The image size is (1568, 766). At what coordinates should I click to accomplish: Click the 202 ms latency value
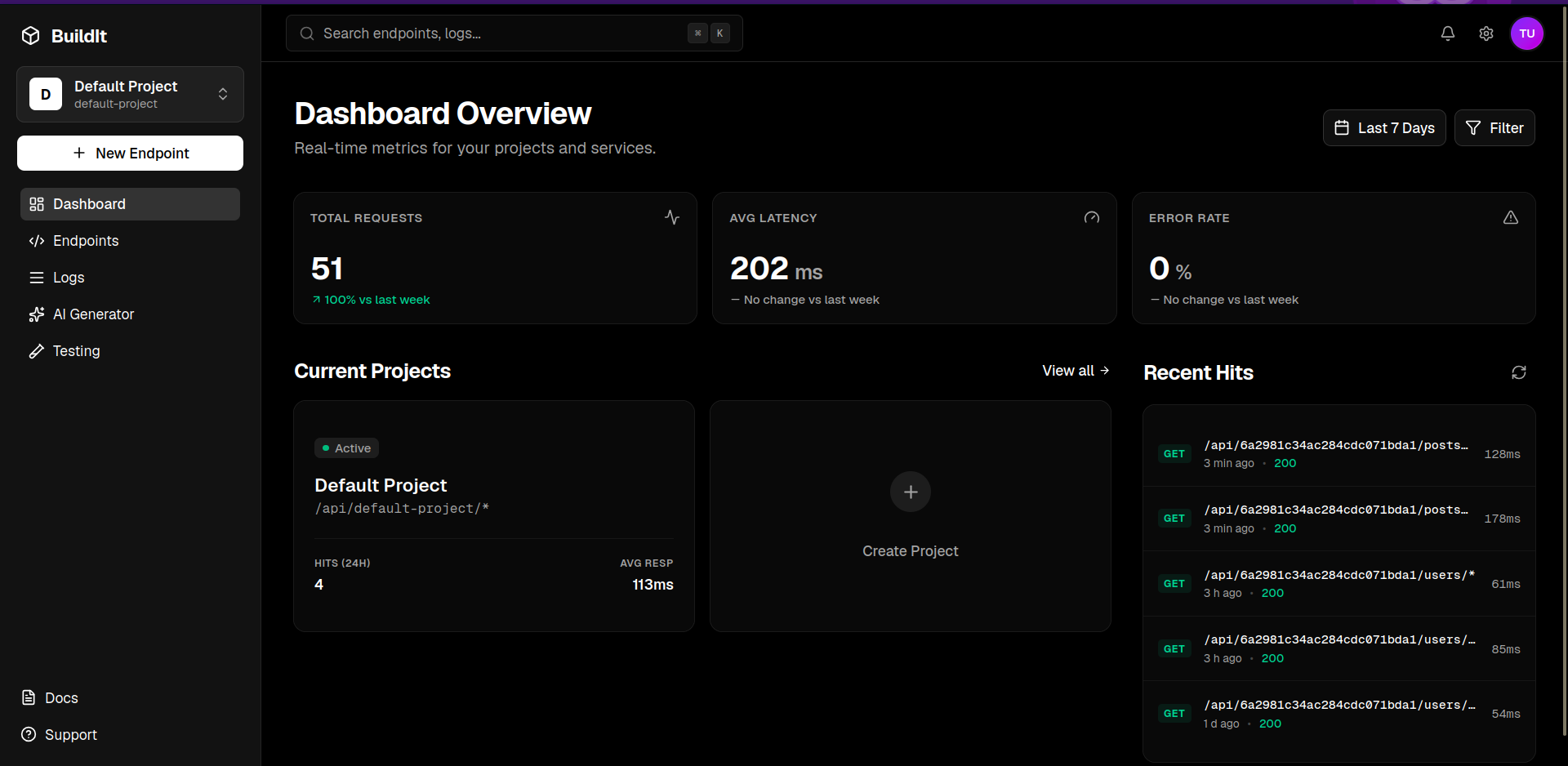776,269
